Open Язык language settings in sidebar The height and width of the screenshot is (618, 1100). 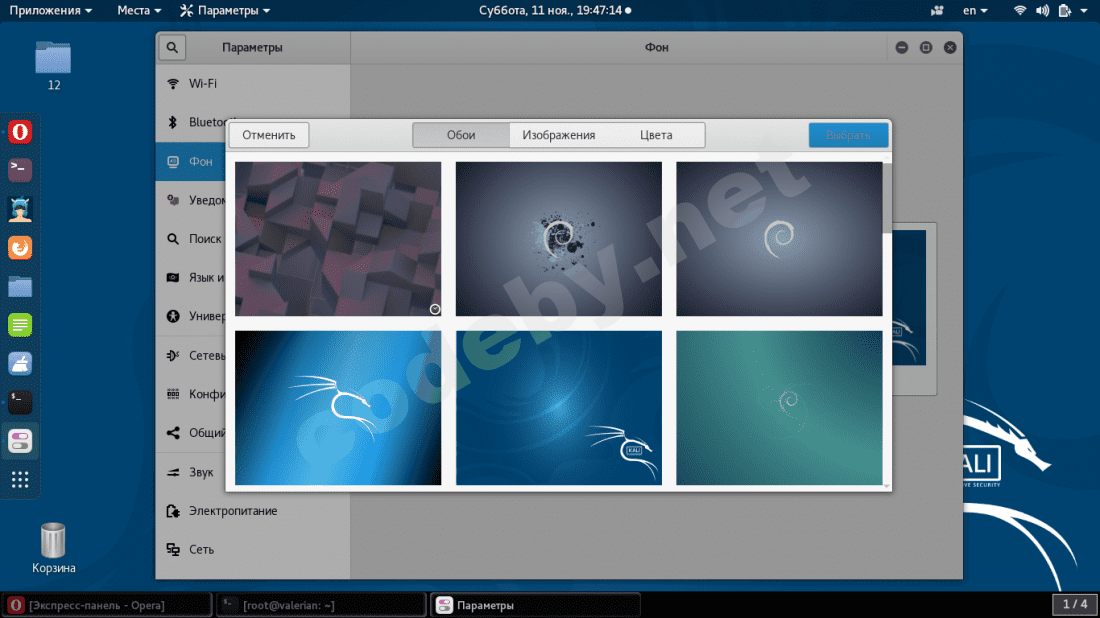pos(191,278)
